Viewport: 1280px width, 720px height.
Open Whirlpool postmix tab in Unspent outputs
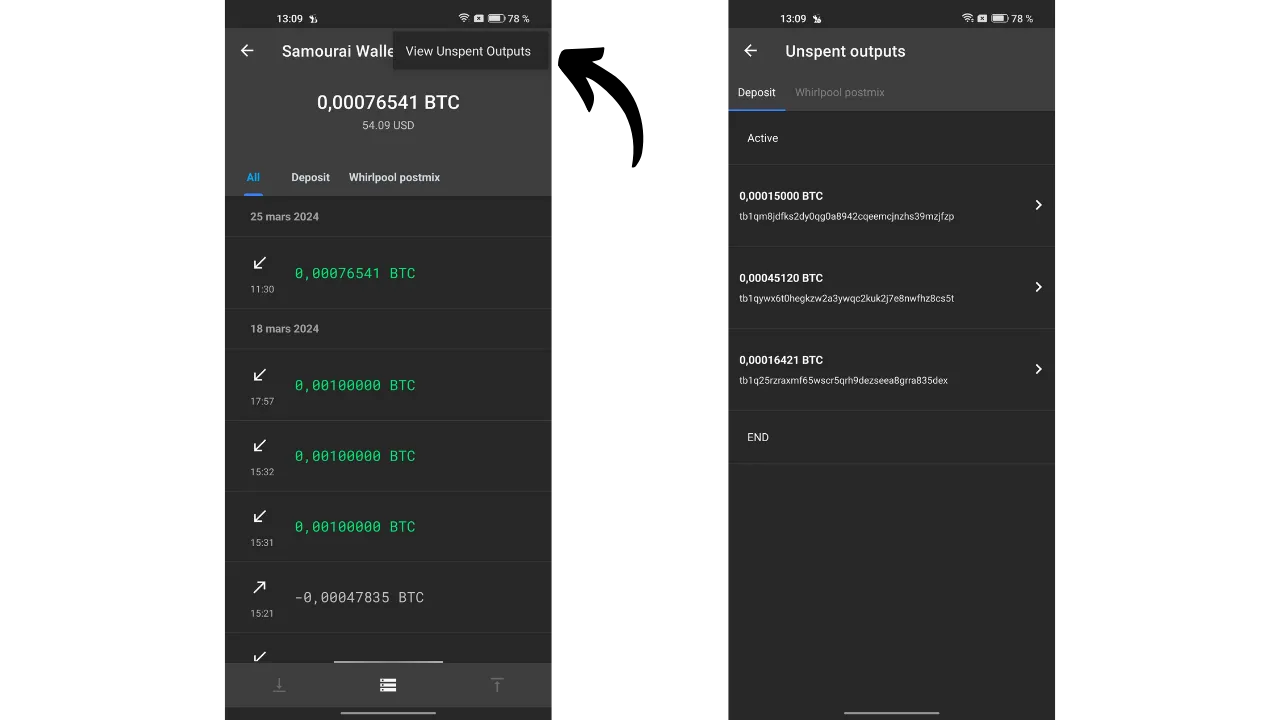click(839, 92)
